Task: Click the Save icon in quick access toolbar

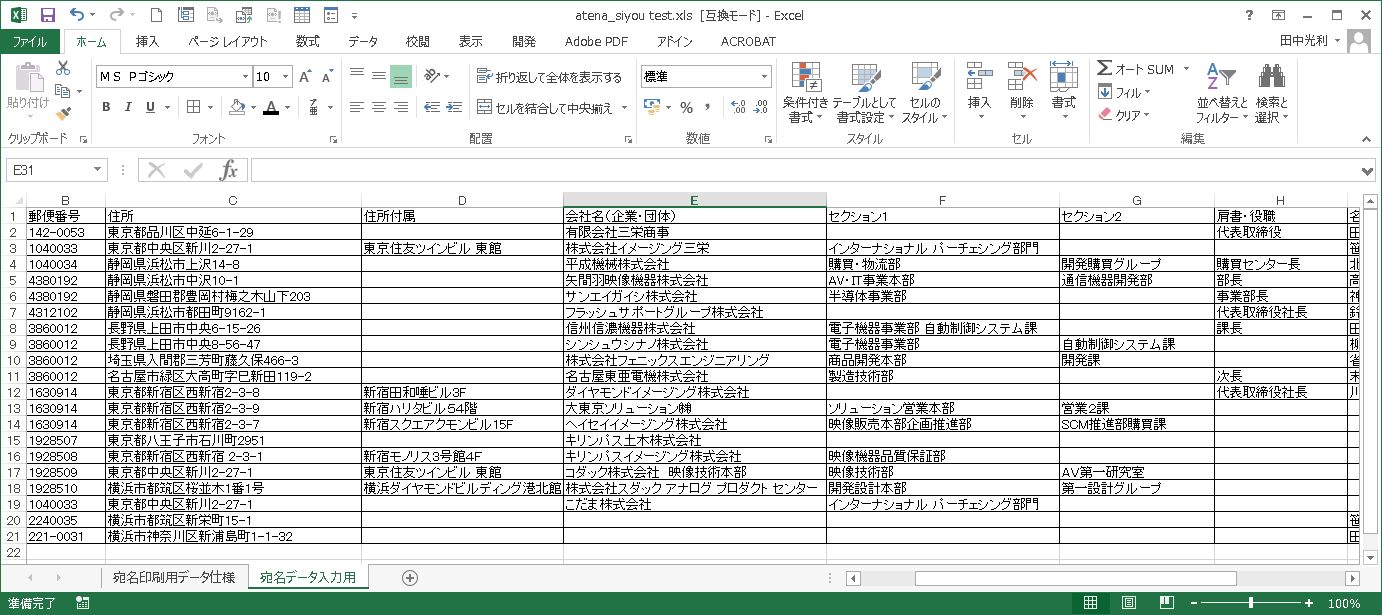Action: point(47,15)
